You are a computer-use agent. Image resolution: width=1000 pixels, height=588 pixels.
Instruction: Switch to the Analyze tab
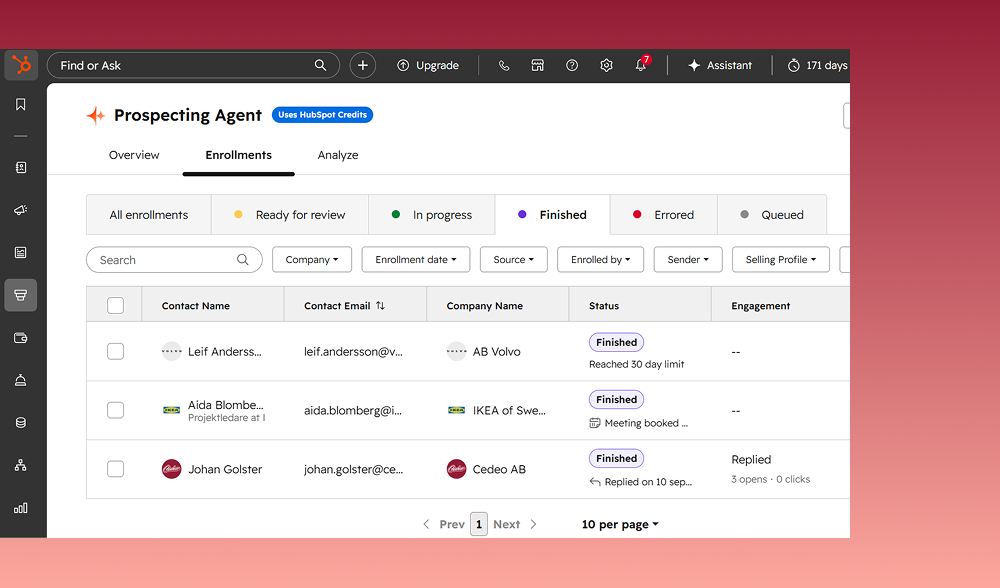(338, 155)
